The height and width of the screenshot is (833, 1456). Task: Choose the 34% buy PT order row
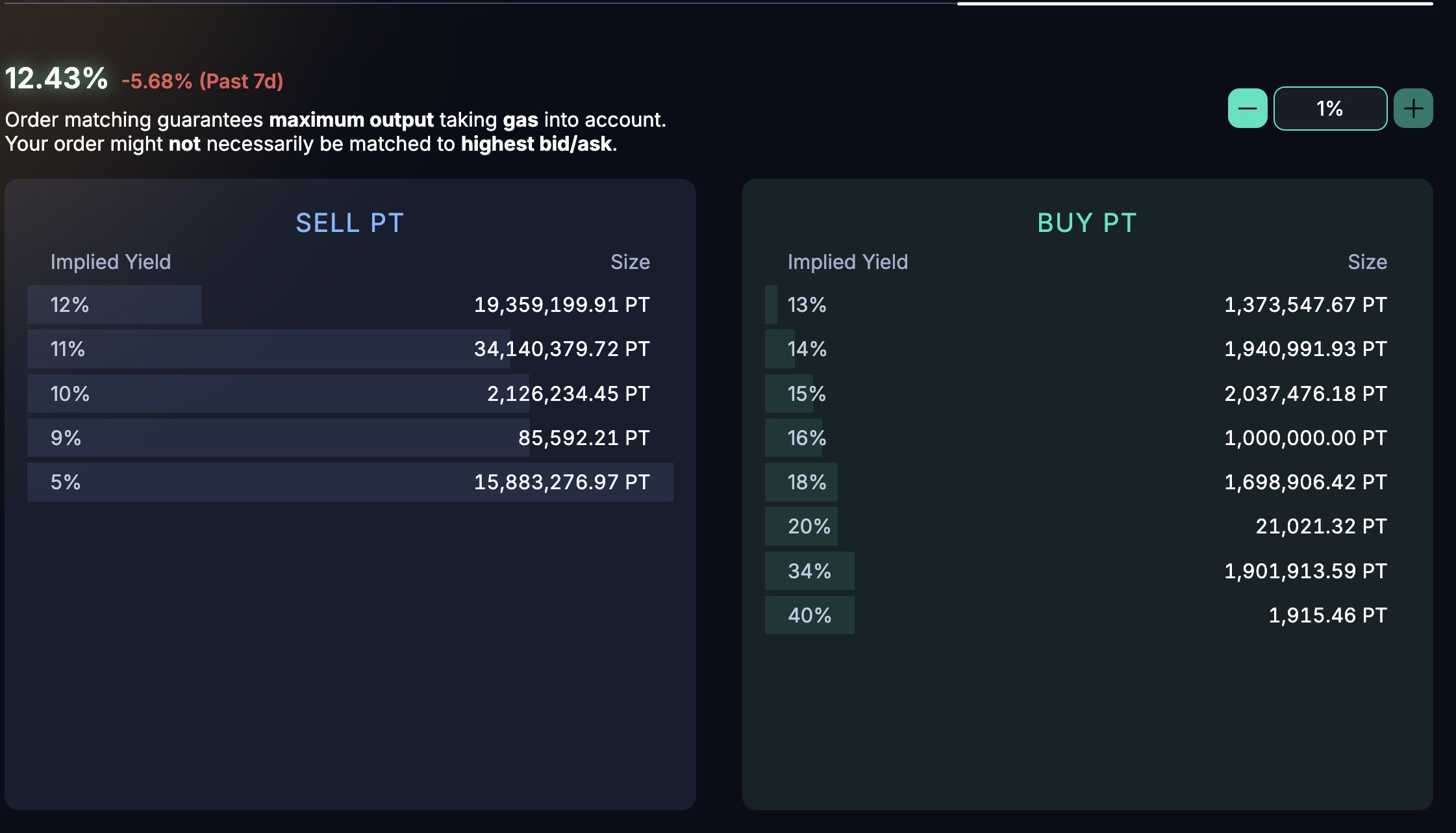(x=1087, y=571)
